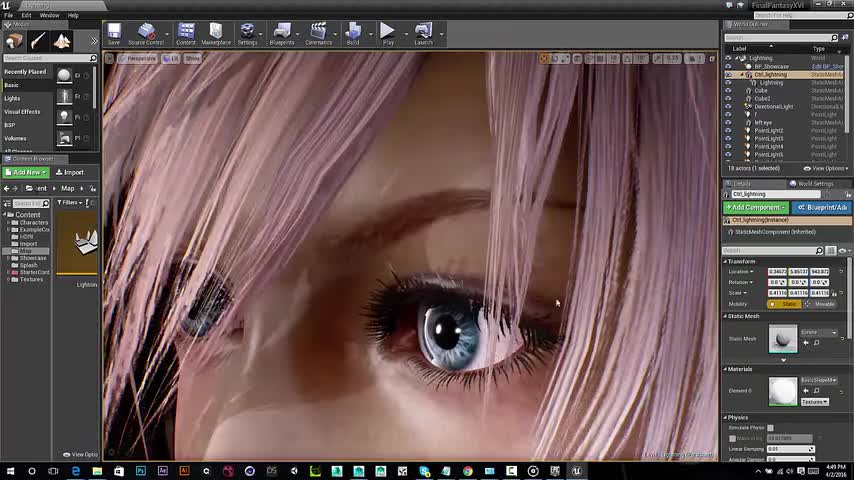Open the Help menu
The image size is (854, 480).
(73, 15)
